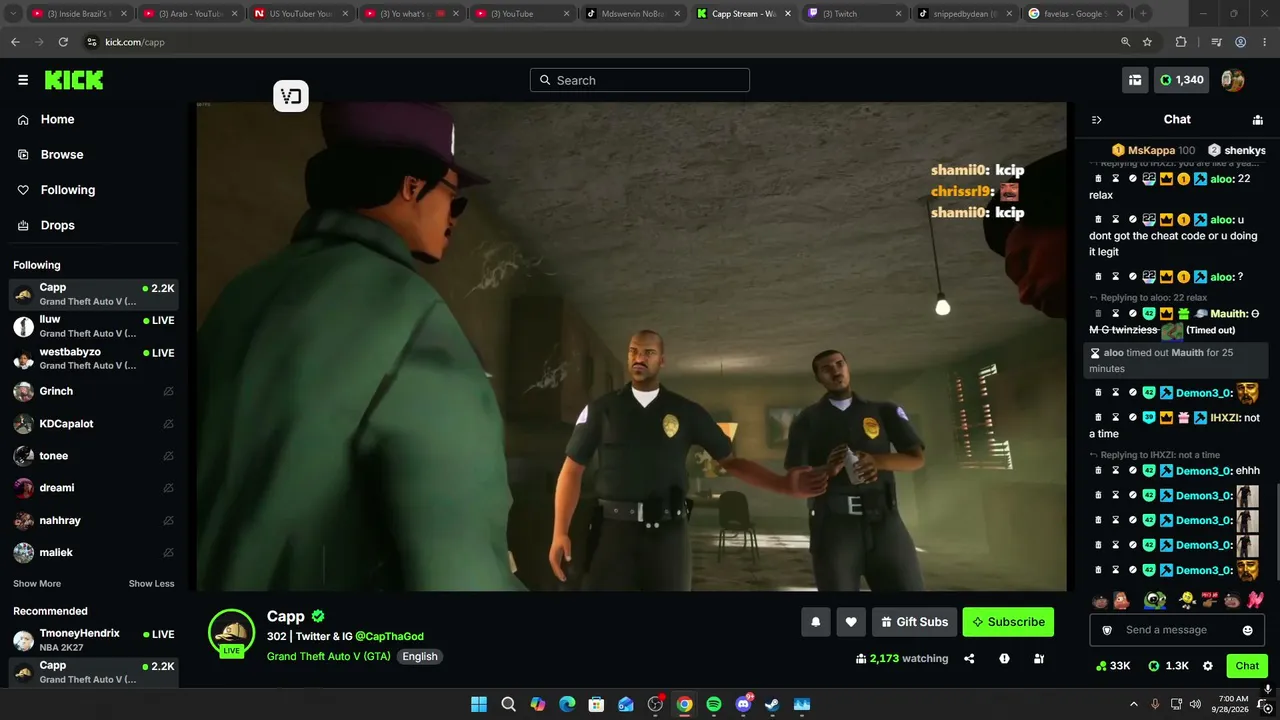Click the MsKappa top gifter entry
Image resolution: width=1280 pixels, height=720 pixels.
click(x=1153, y=150)
